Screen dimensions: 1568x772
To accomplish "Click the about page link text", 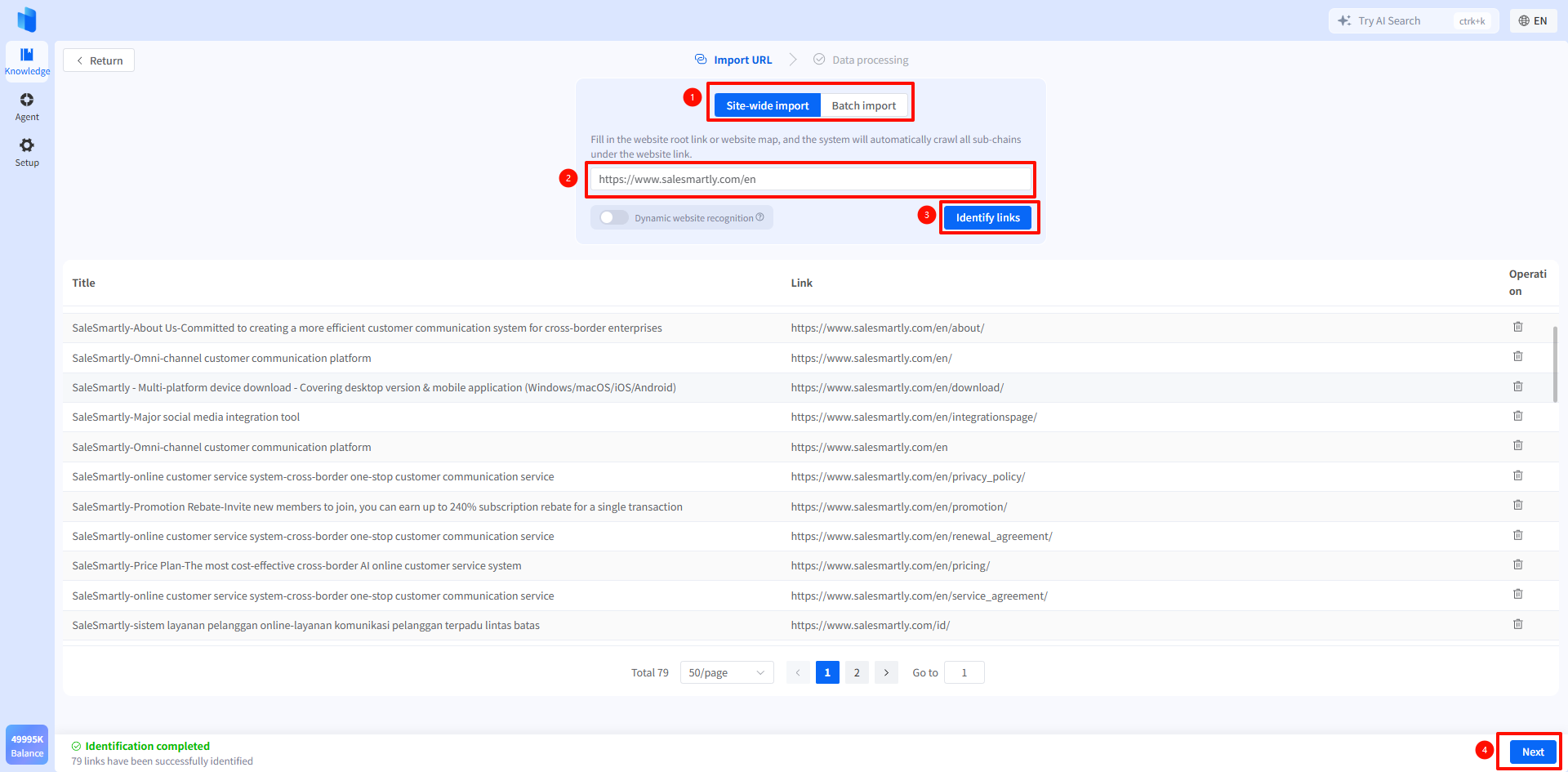I will (x=888, y=328).
